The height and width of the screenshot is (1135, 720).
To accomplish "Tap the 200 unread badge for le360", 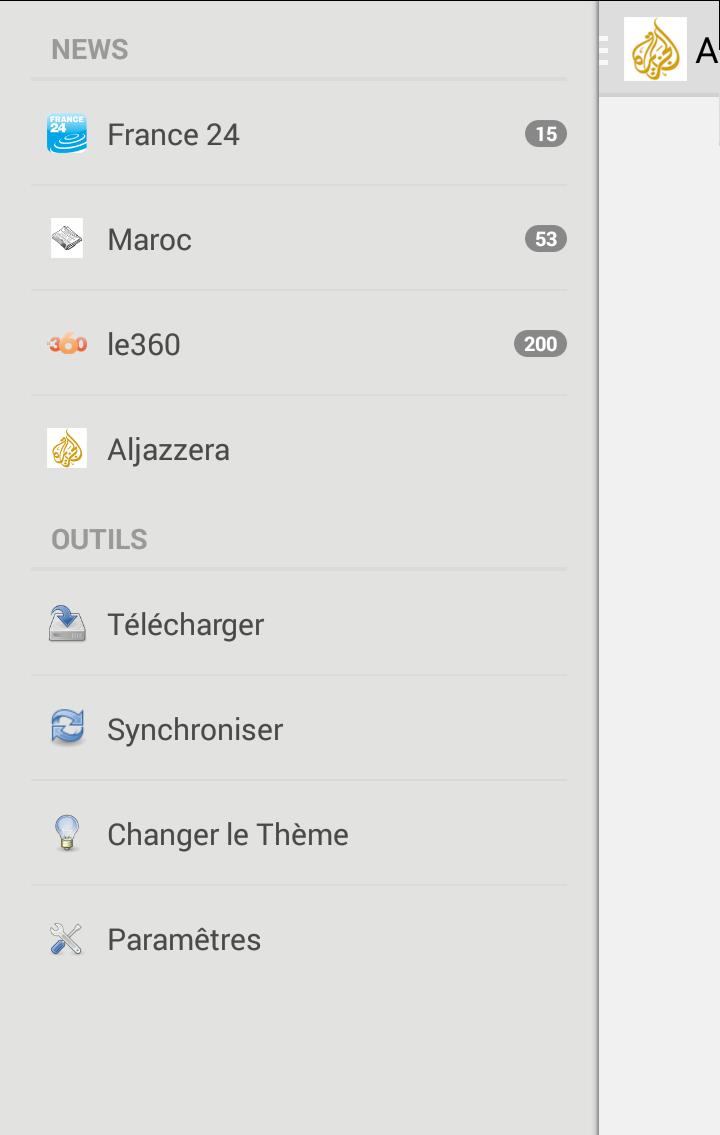I will 540,344.
